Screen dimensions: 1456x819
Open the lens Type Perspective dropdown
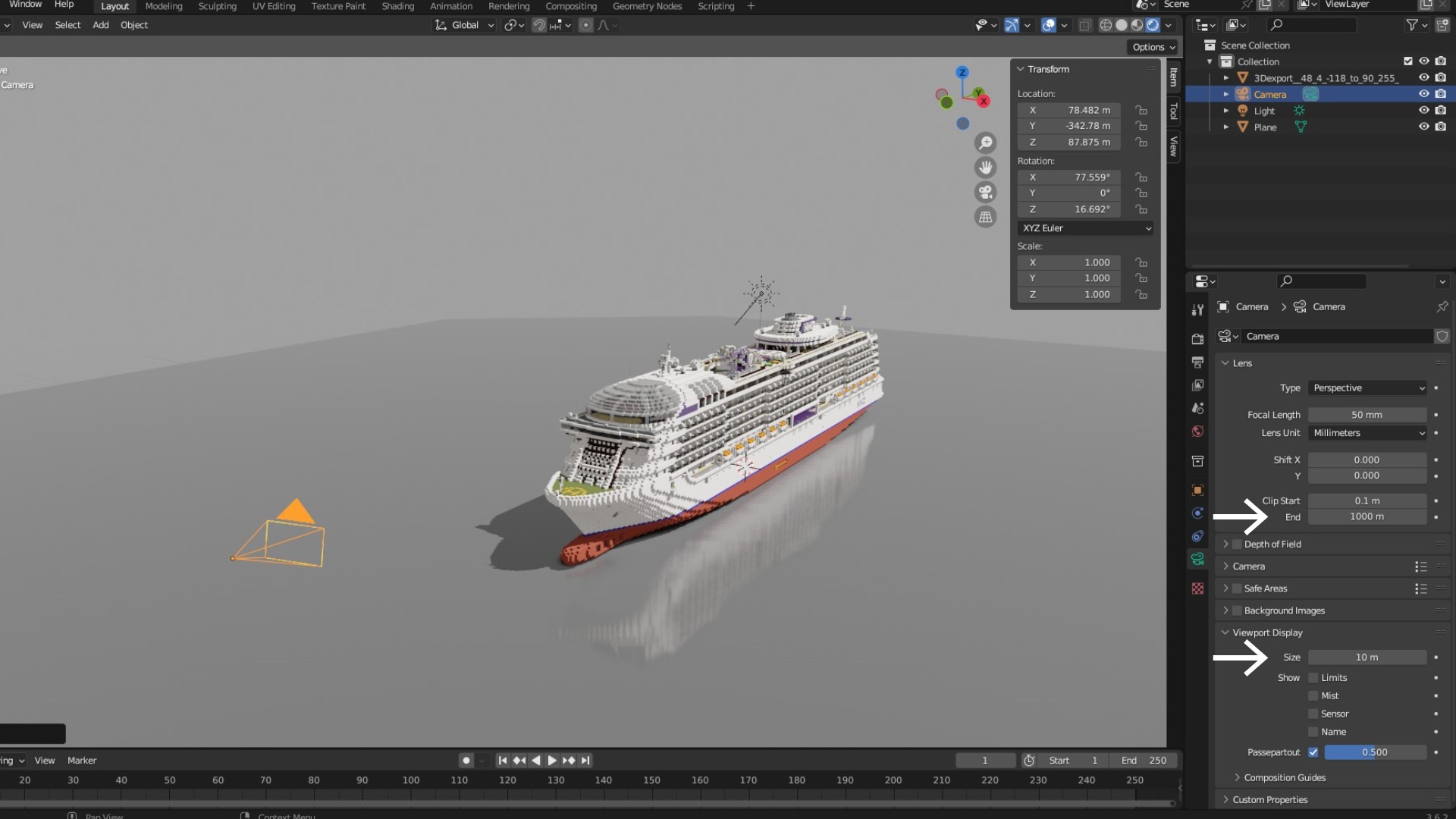(x=1368, y=388)
